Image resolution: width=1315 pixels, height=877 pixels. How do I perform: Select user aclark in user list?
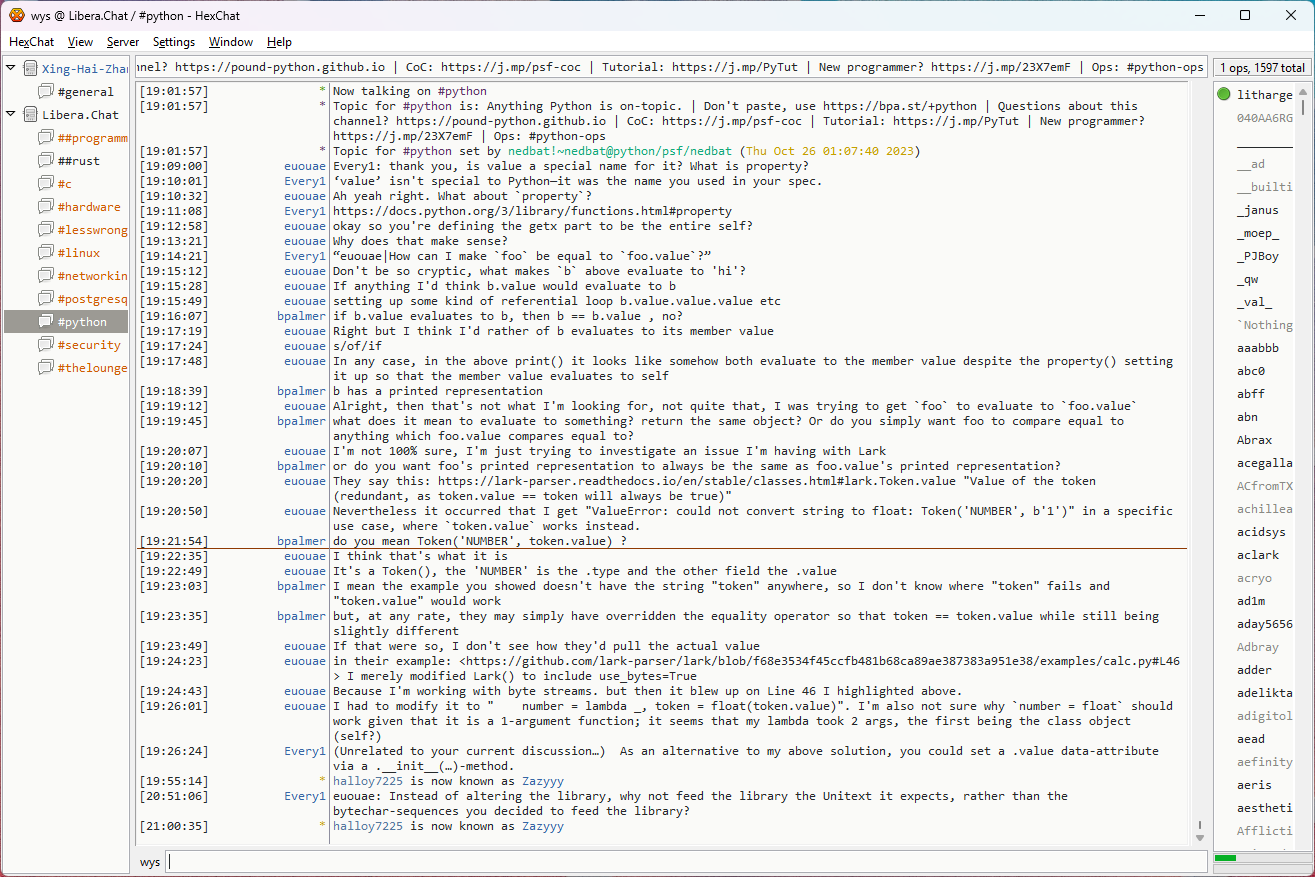click(x=1257, y=555)
